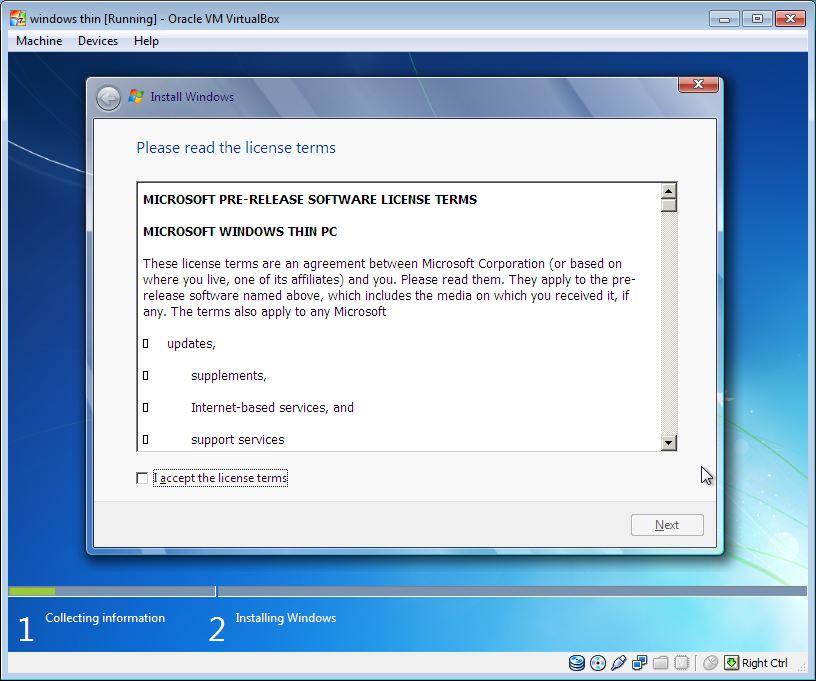Open the Help menu

pyautogui.click(x=146, y=41)
